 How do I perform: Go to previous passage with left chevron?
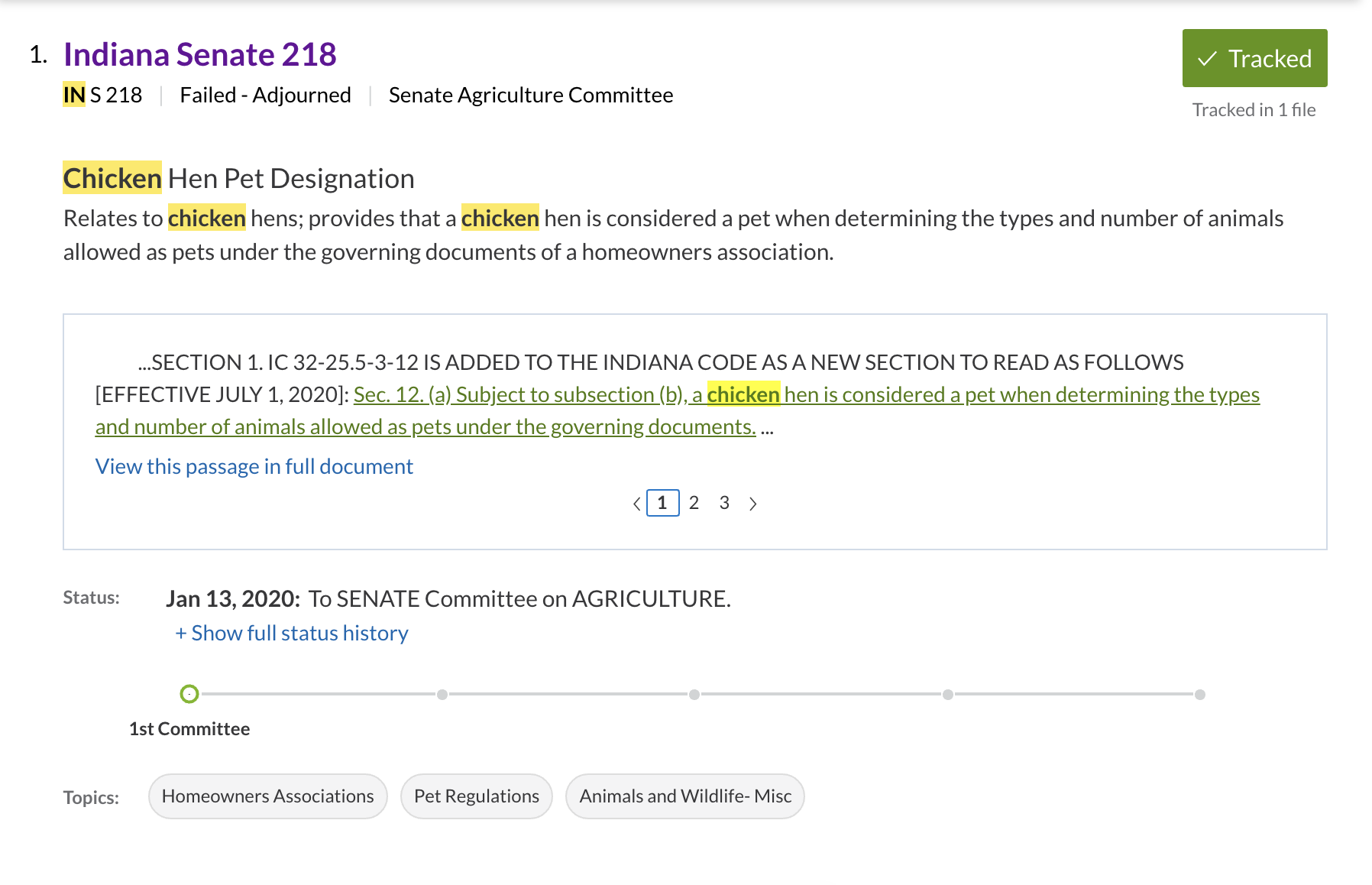(636, 504)
